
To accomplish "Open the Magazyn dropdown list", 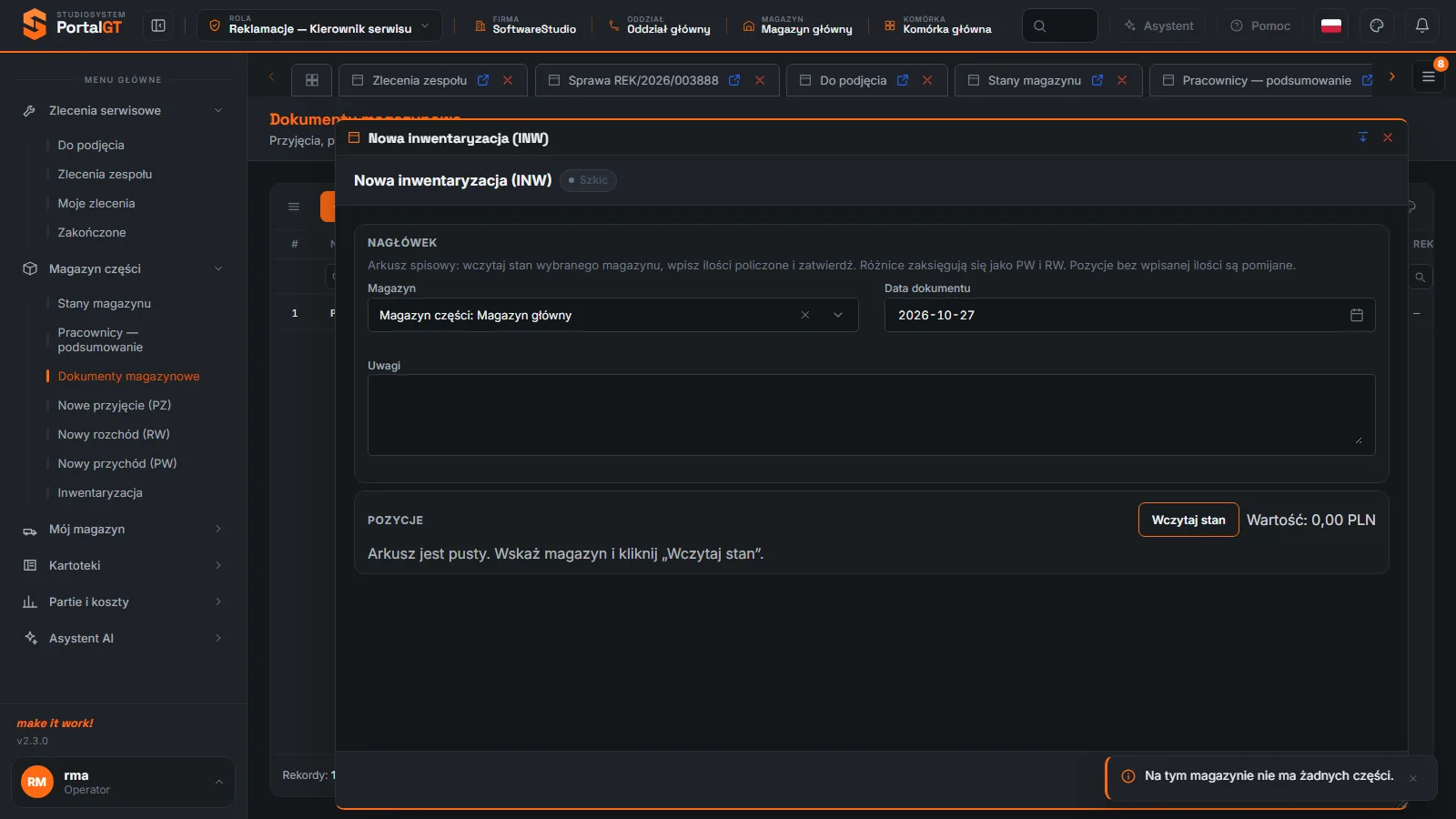I will coord(838,315).
